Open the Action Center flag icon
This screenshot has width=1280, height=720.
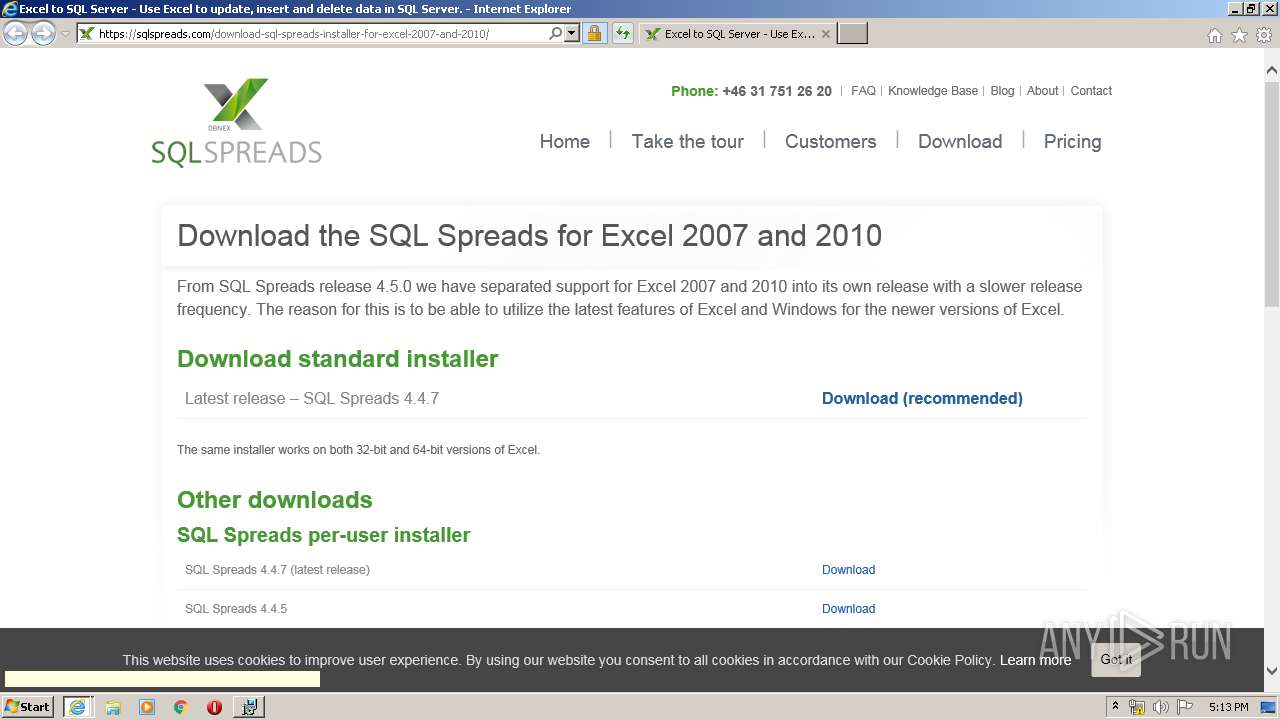(x=1185, y=707)
